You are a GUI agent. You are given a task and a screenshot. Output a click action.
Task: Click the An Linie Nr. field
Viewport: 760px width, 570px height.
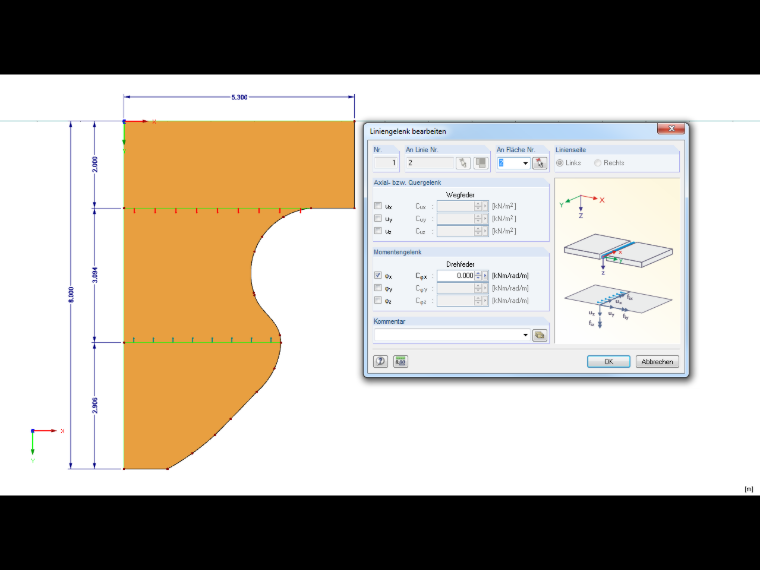click(x=430, y=163)
